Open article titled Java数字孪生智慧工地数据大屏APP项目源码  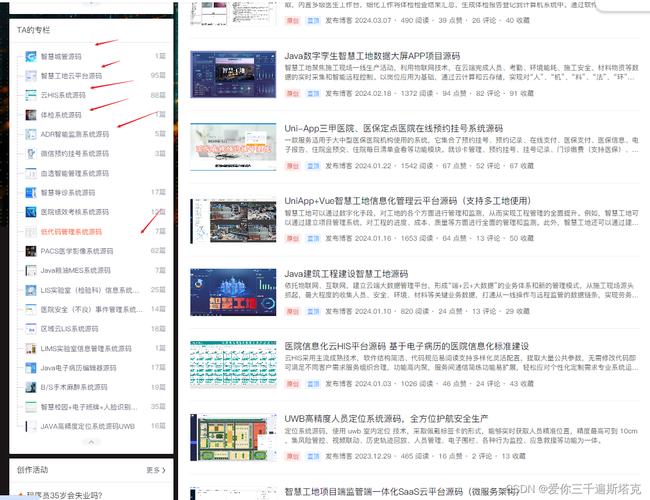[x=372, y=56]
